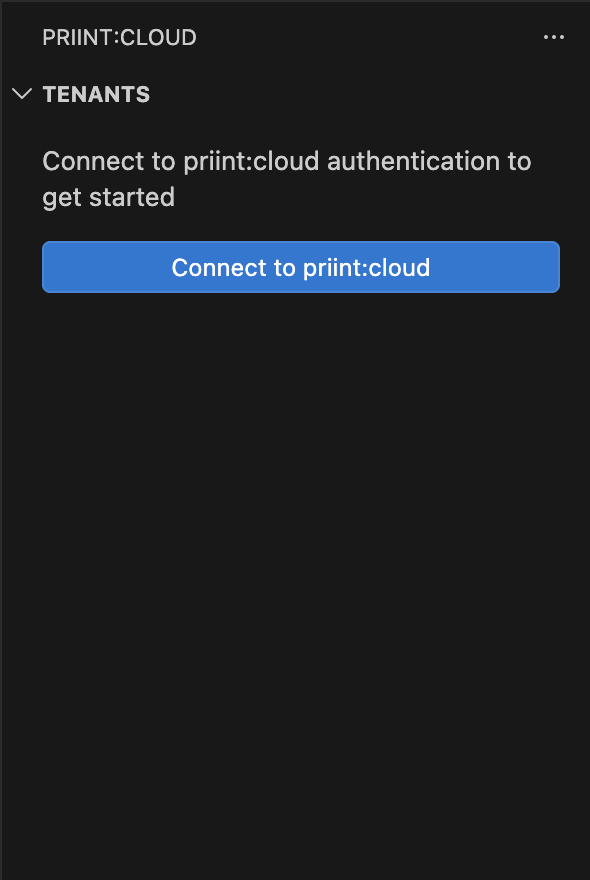590x880 pixels.
Task: Click the 'get started' line of welcome text
Action: 108,198
